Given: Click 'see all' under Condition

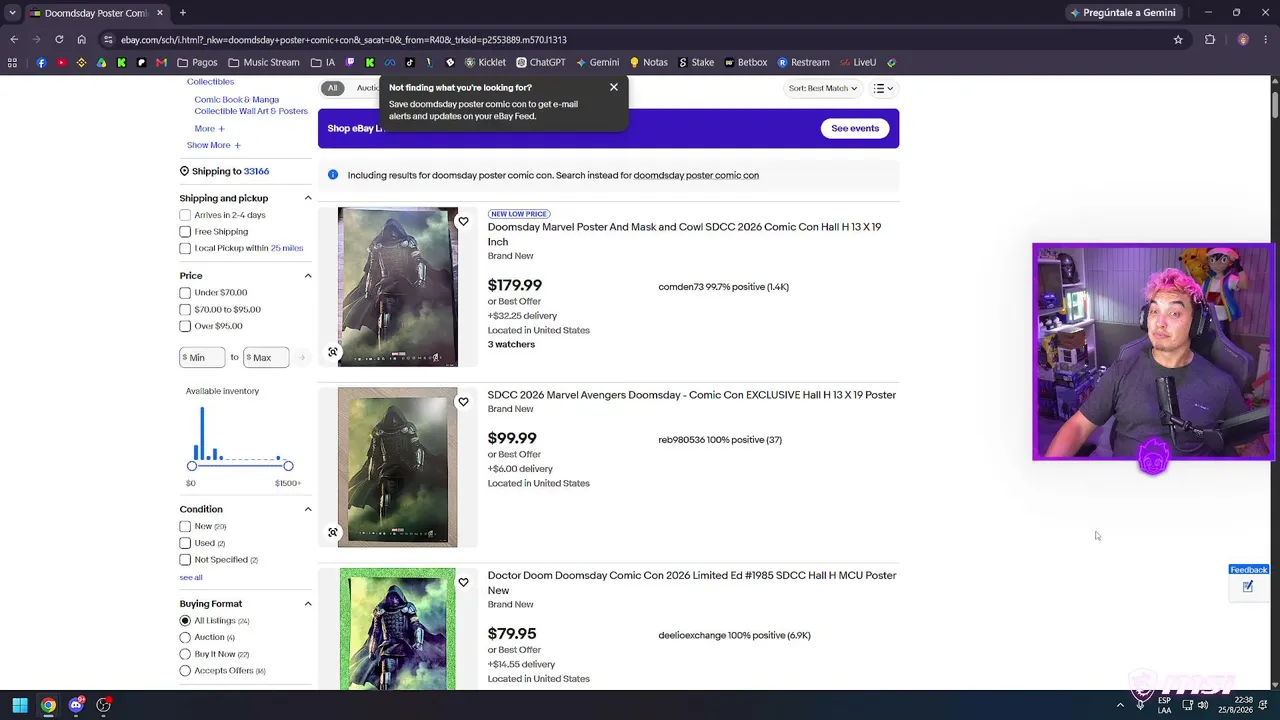Looking at the screenshot, I should pyautogui.click(x=191, y=578).
